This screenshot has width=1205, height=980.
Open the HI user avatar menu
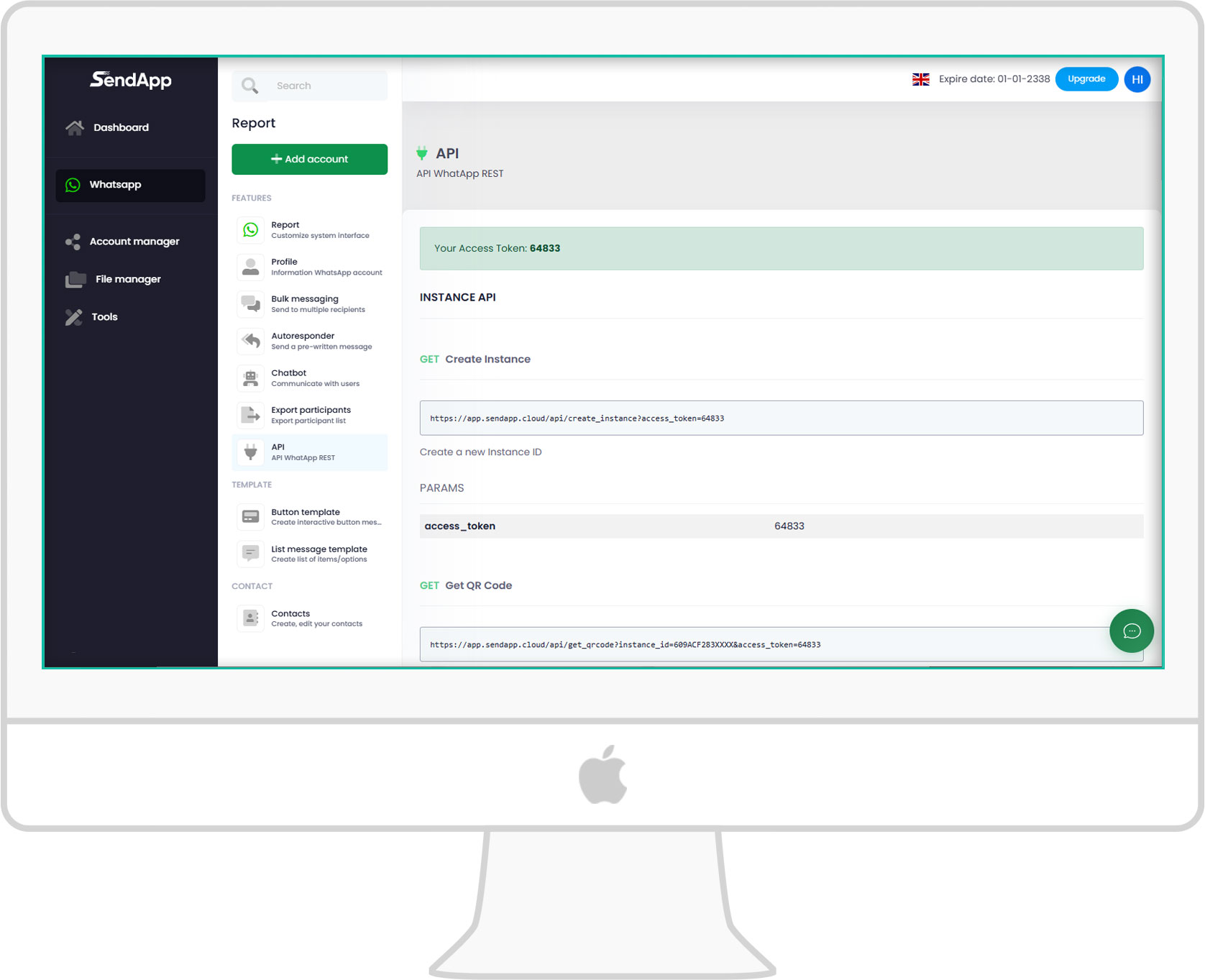pyautogui.click(x=1137, y=79)
